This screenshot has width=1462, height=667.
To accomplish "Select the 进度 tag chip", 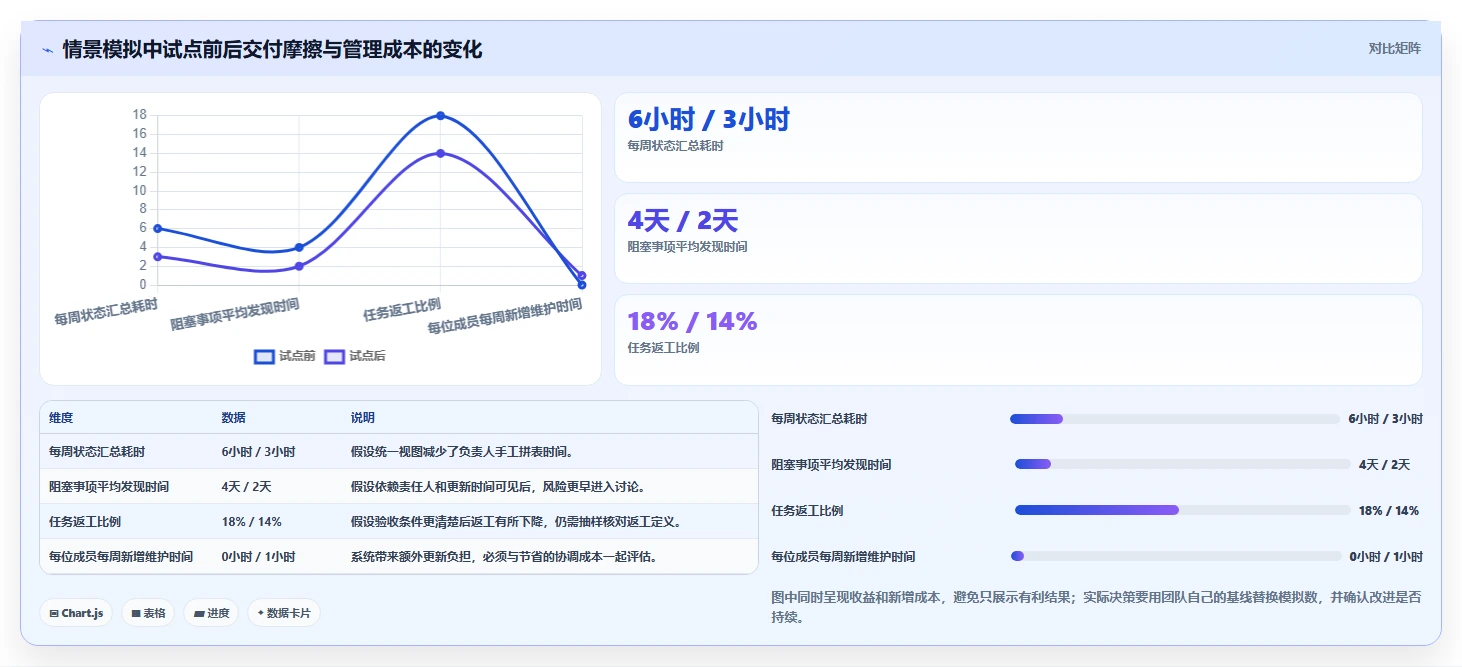I will 211,613.
